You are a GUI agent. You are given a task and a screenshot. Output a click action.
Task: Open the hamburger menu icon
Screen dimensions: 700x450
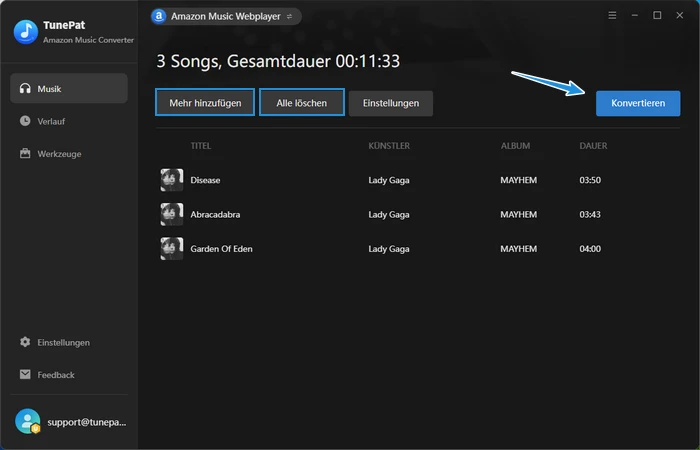pos(612,16)
